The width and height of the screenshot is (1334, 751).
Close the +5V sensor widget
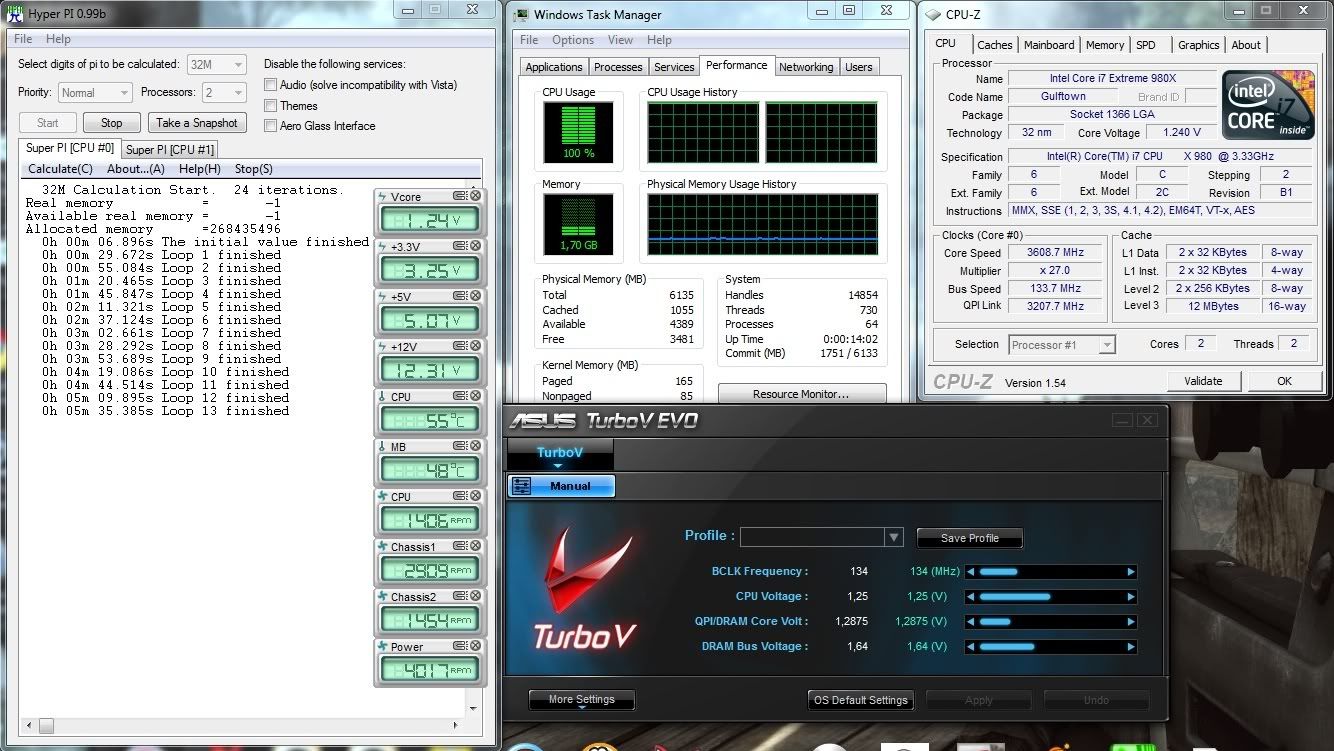(x=475, y=296)
